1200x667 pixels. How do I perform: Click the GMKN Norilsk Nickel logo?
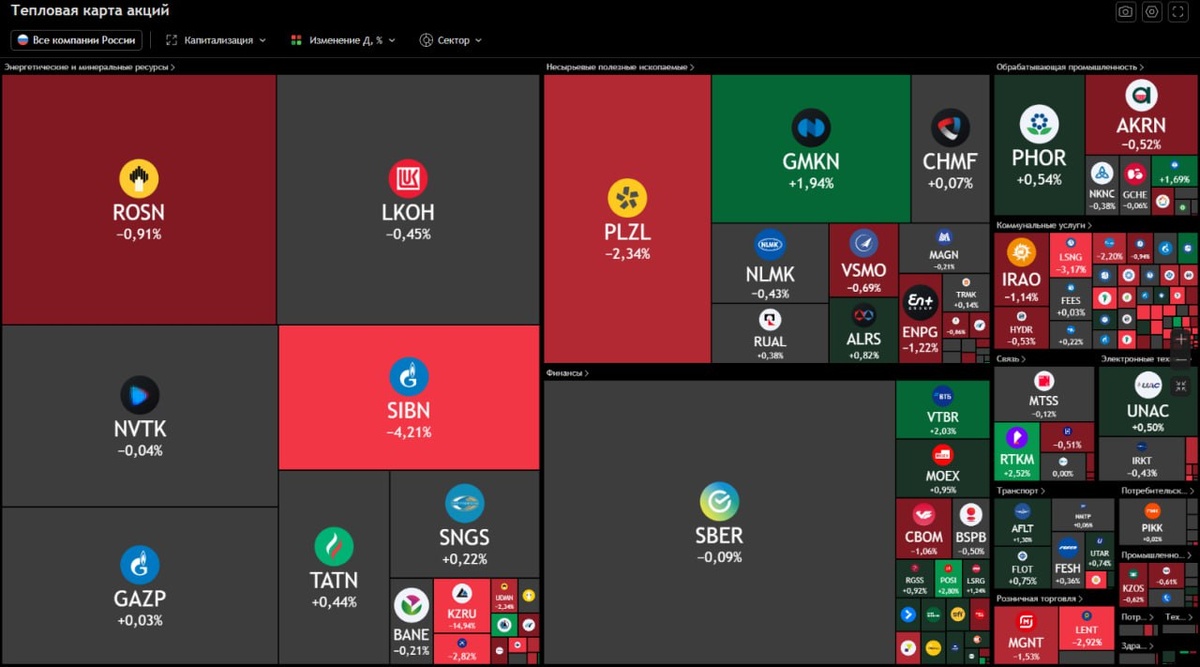tap(811, 128)
